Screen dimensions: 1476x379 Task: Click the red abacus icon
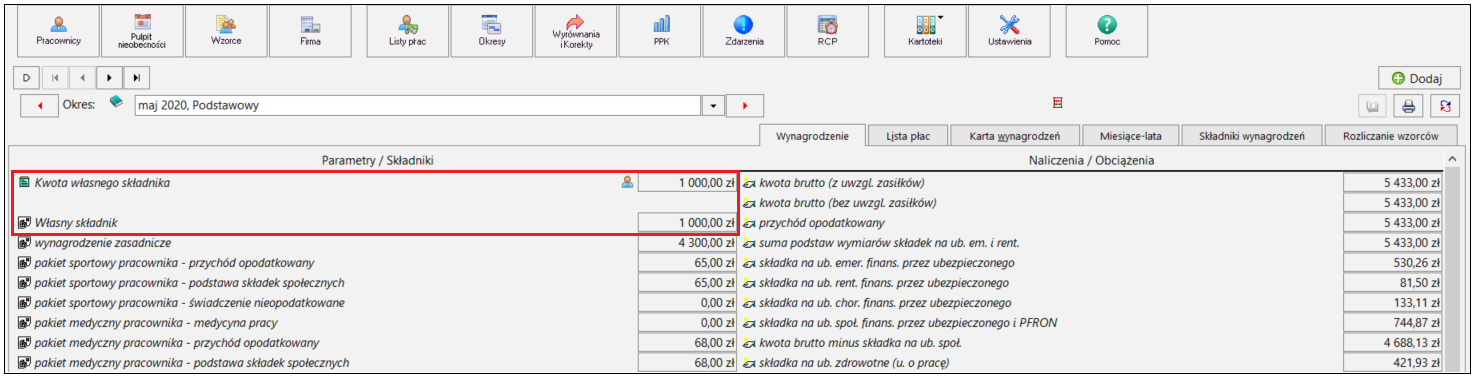click(x=1057, y=102)
